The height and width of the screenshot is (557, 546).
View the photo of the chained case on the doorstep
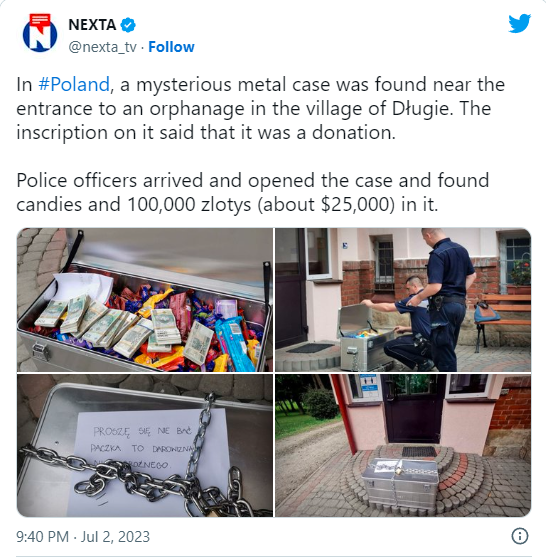pos(403,445)
